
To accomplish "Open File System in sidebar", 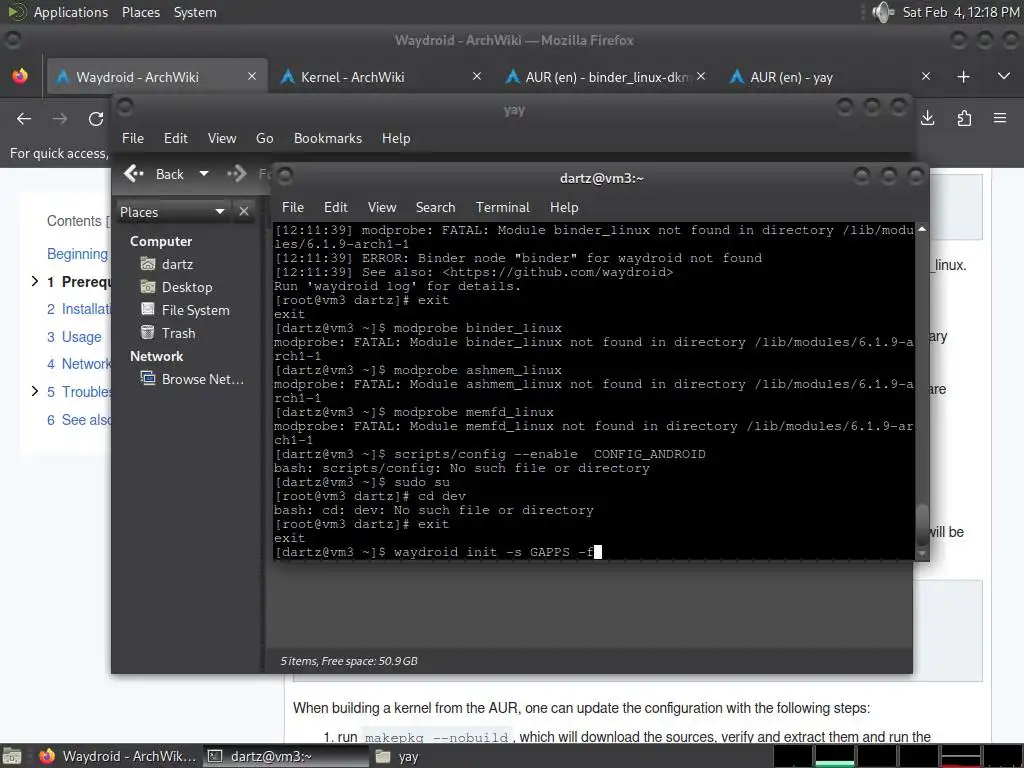I will (185, 310).
